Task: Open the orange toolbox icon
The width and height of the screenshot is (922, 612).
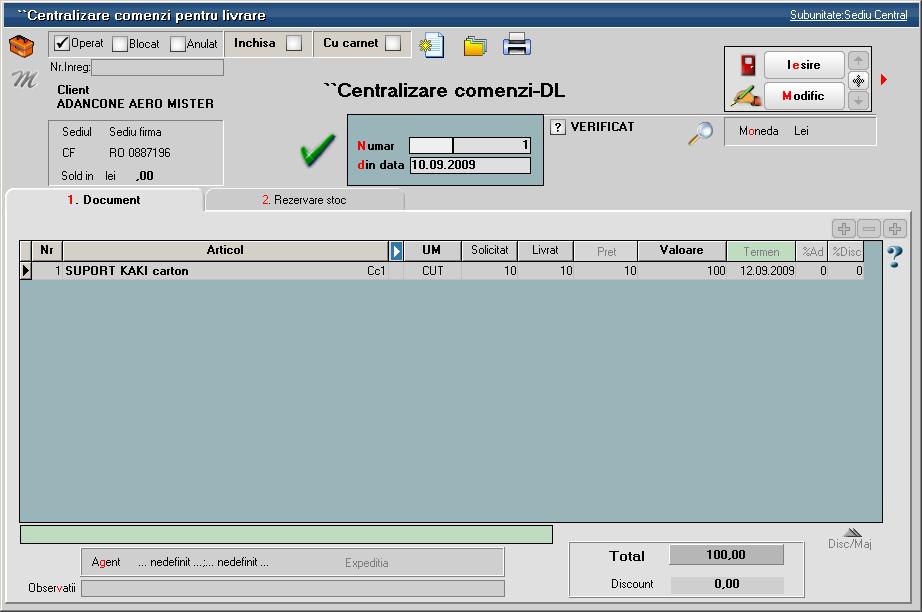Action: point(21,46)
